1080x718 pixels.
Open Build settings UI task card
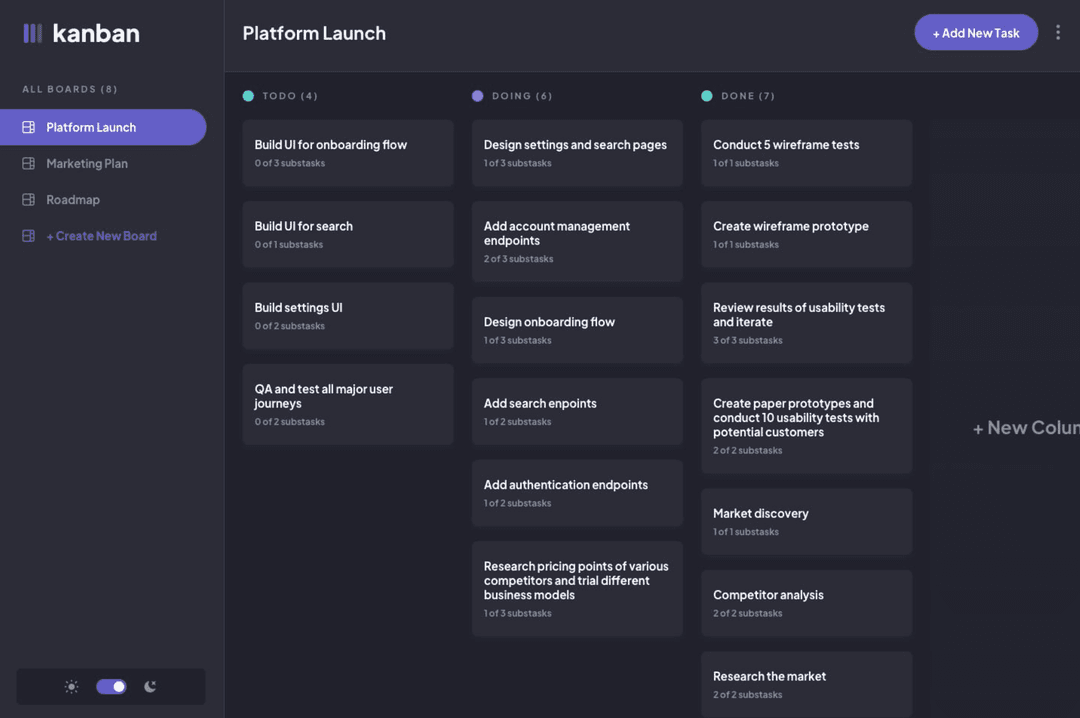[348, 316]
